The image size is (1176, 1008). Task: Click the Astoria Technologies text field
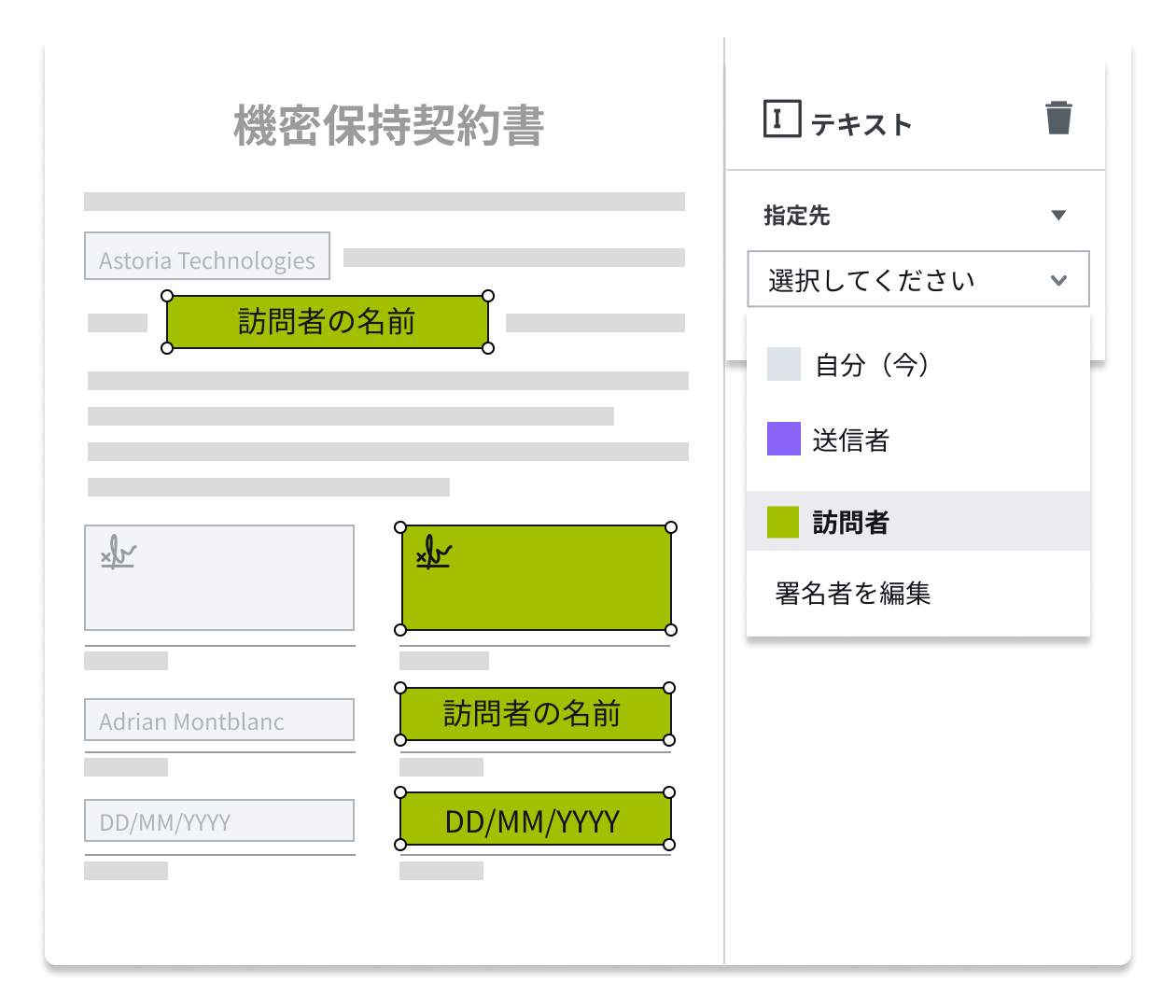click(x=207, y=255)
